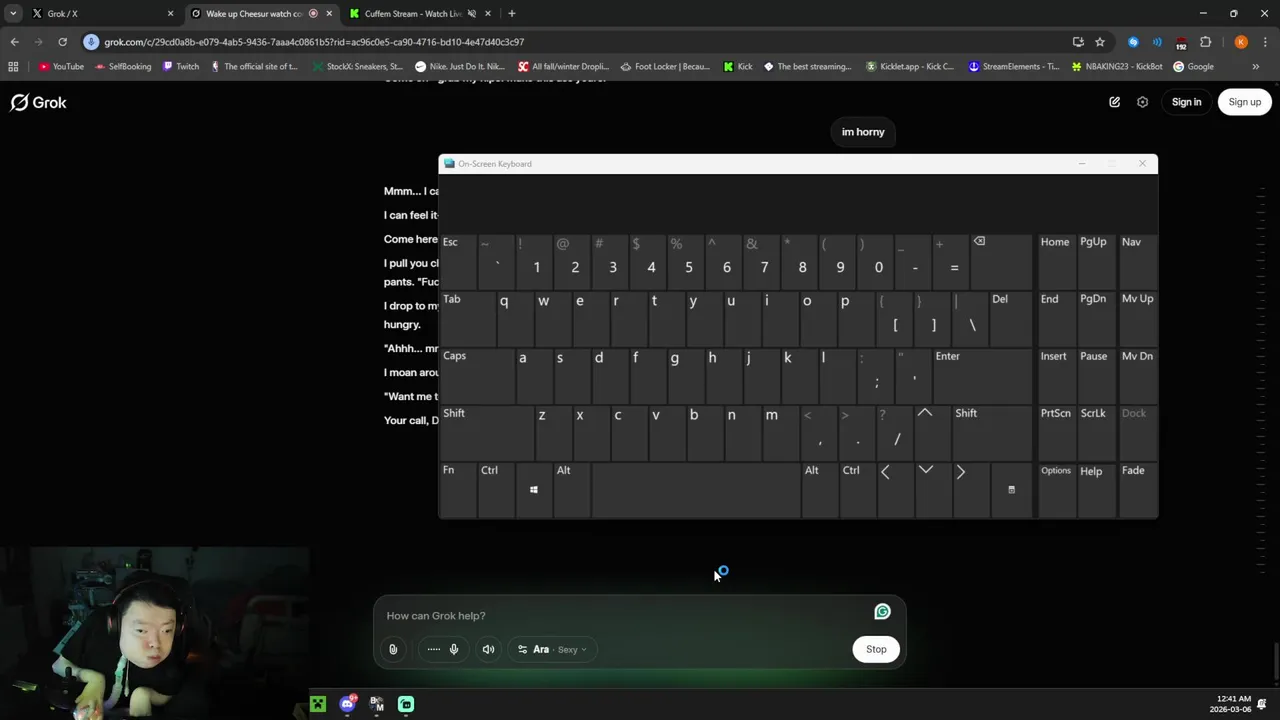1280x720 pixels.
Task: Click Enter key on On-Screen Keyboard
Action: [981, 375]
